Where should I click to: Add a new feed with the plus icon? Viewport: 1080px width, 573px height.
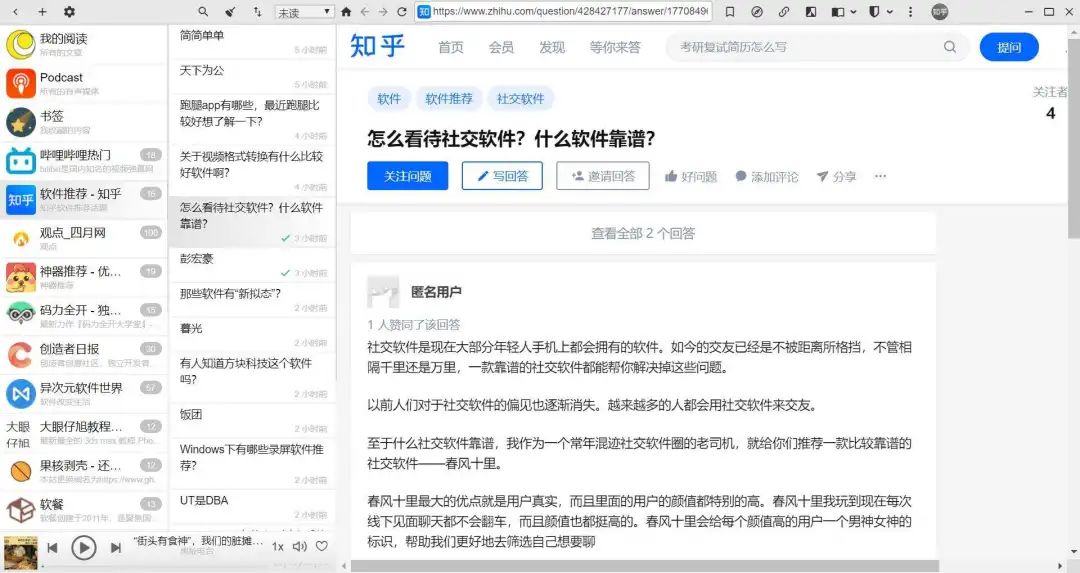coord(42,12)
